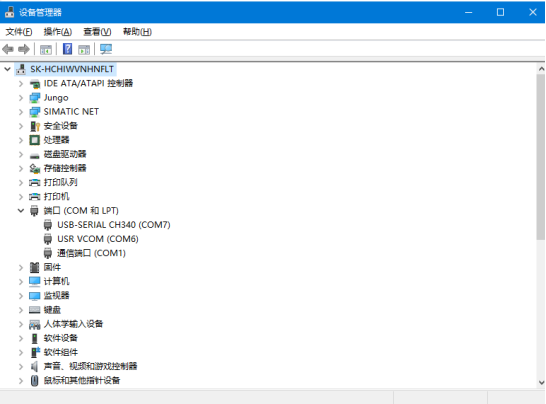546x404 pixels.
Task: Click the SK-HCHIWVNHNFLT computer icon
Action: (x=21, y=69)
